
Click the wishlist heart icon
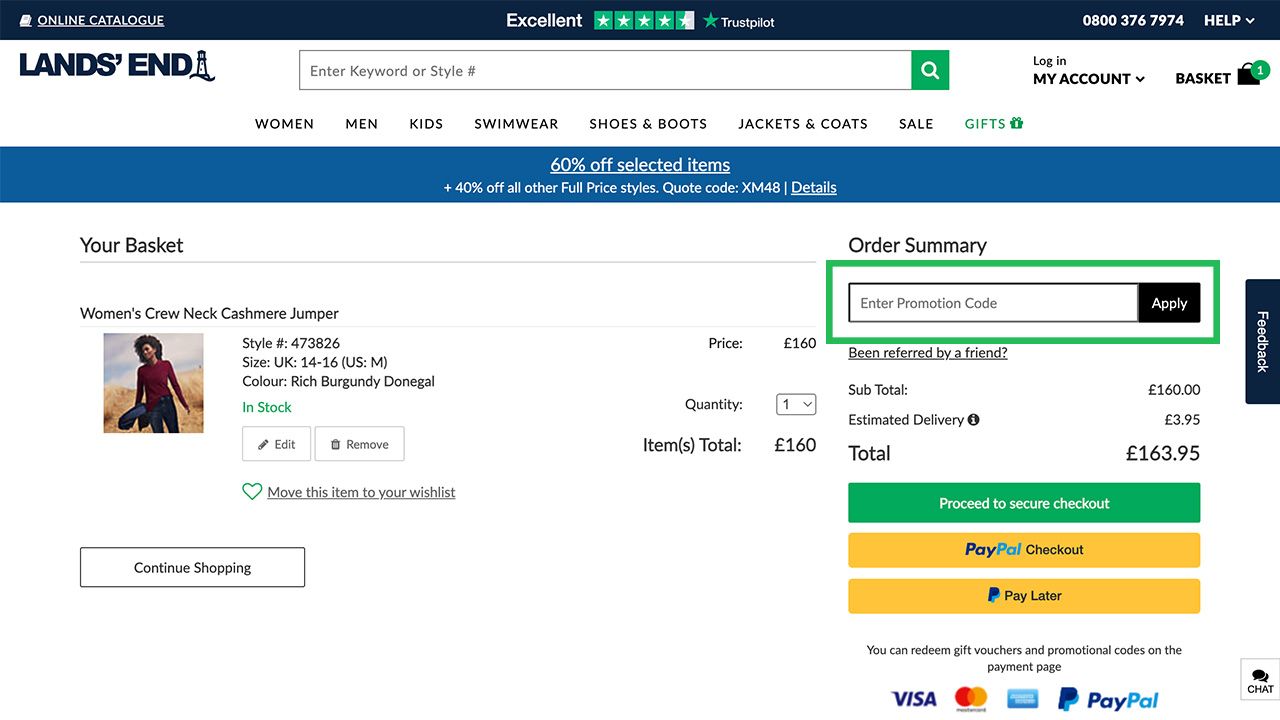[252, 492]
